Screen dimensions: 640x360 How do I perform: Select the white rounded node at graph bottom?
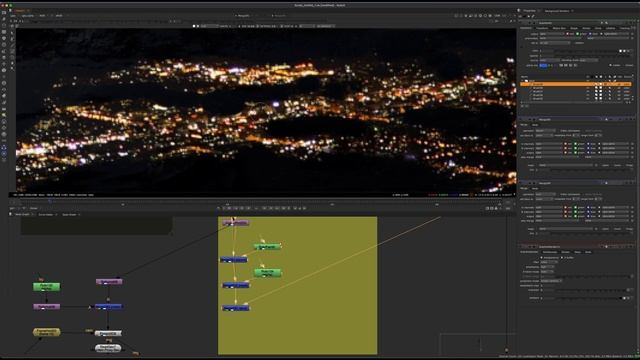pos(108,348)
